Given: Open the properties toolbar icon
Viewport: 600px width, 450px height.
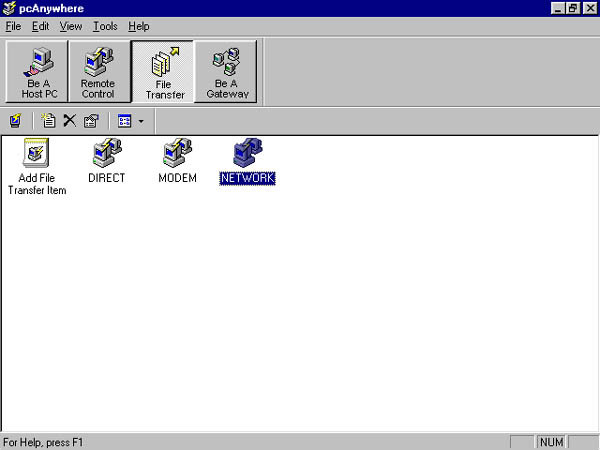Looking at the screenshot, I should pos(91,121).
